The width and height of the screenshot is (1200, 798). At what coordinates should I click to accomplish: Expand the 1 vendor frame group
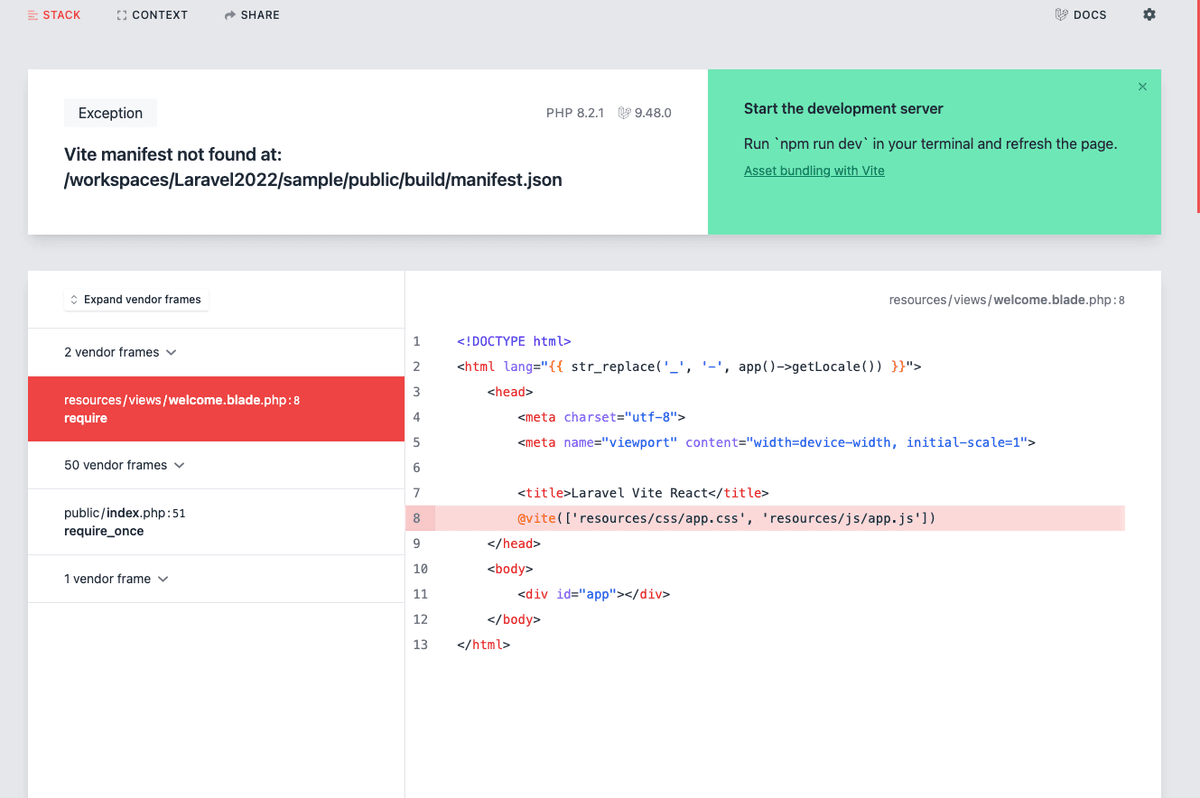(116, 579)
